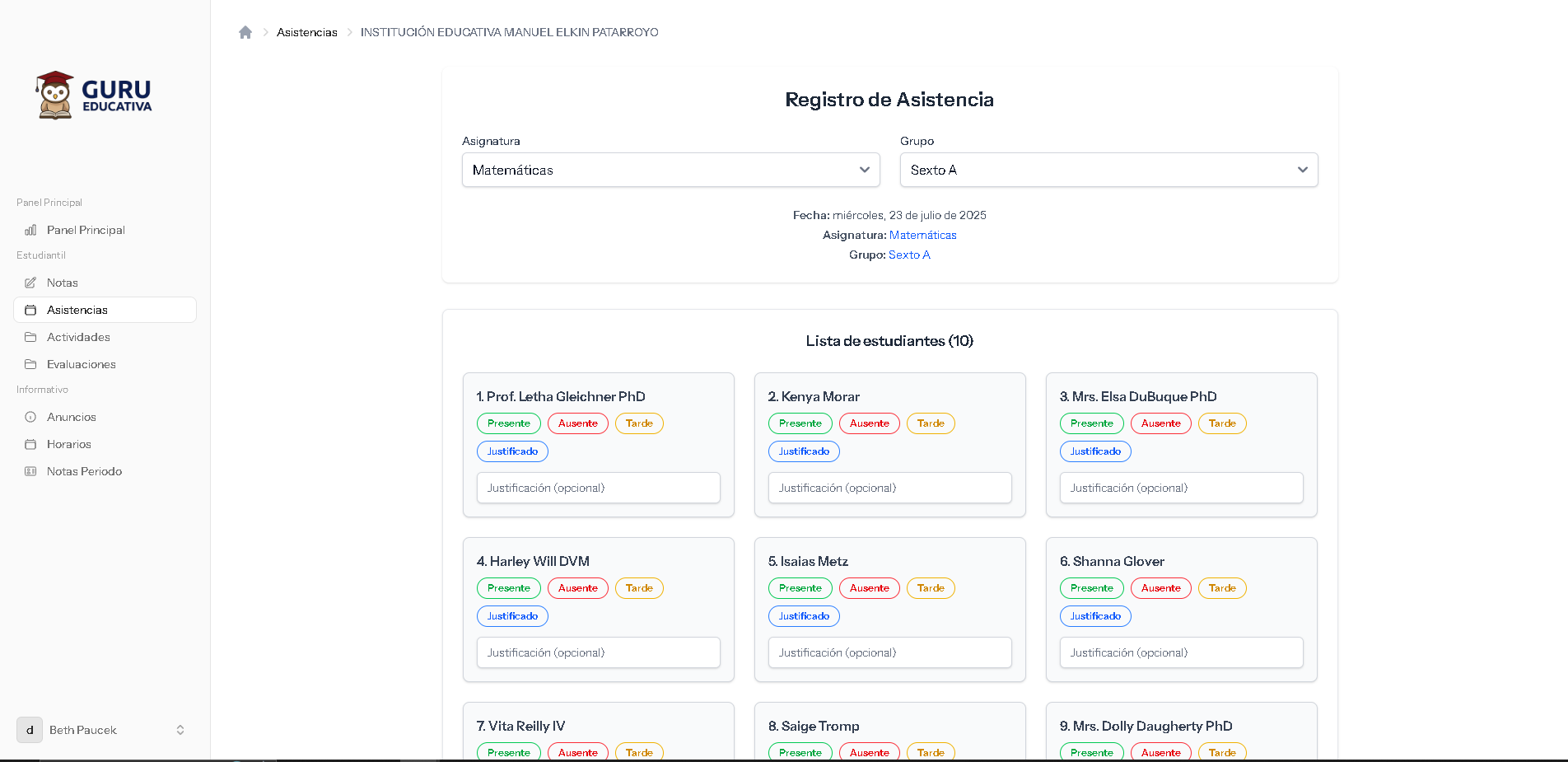Click the Panel Principal chart icon
Screen dimensions: 1568x762
click(30, 230)
